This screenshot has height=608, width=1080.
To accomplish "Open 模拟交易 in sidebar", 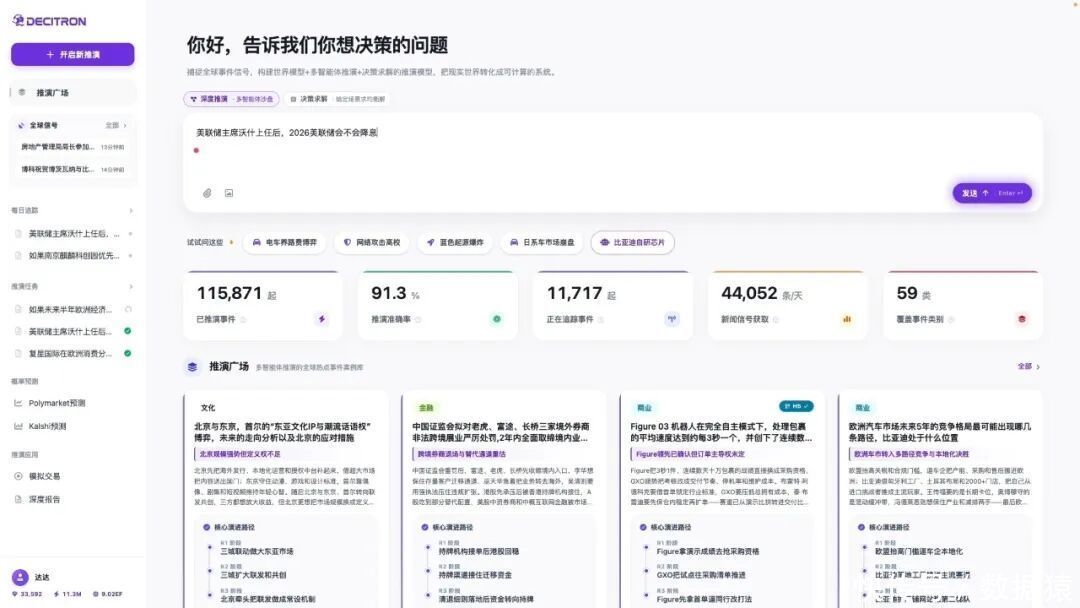I will [x=44, y=476].
